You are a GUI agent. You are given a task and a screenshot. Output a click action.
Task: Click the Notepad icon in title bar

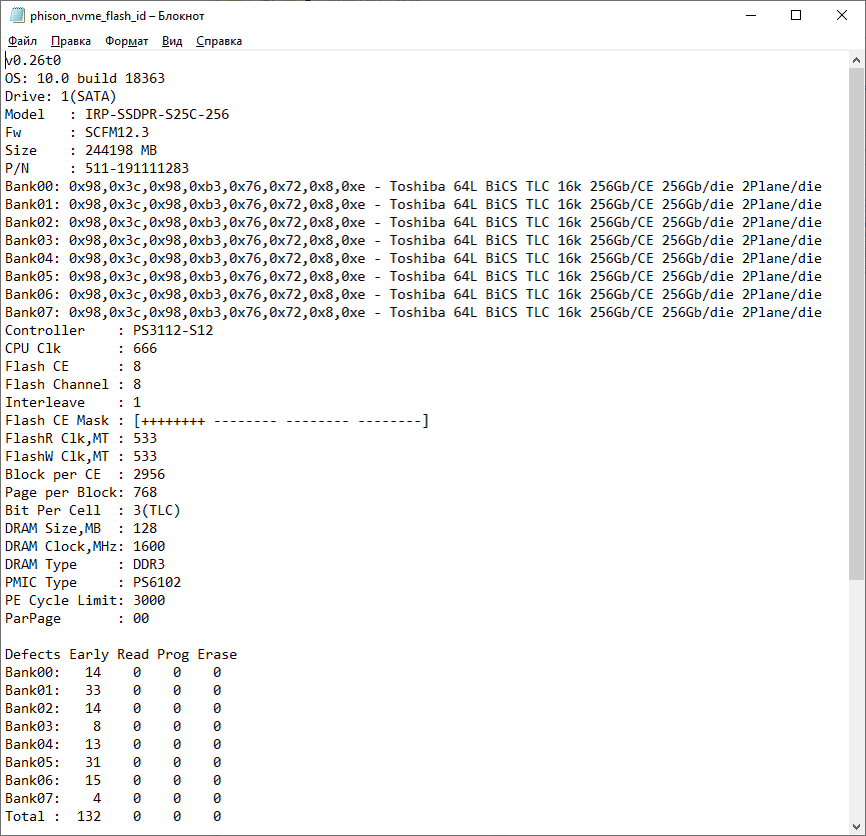click(17, 15)
